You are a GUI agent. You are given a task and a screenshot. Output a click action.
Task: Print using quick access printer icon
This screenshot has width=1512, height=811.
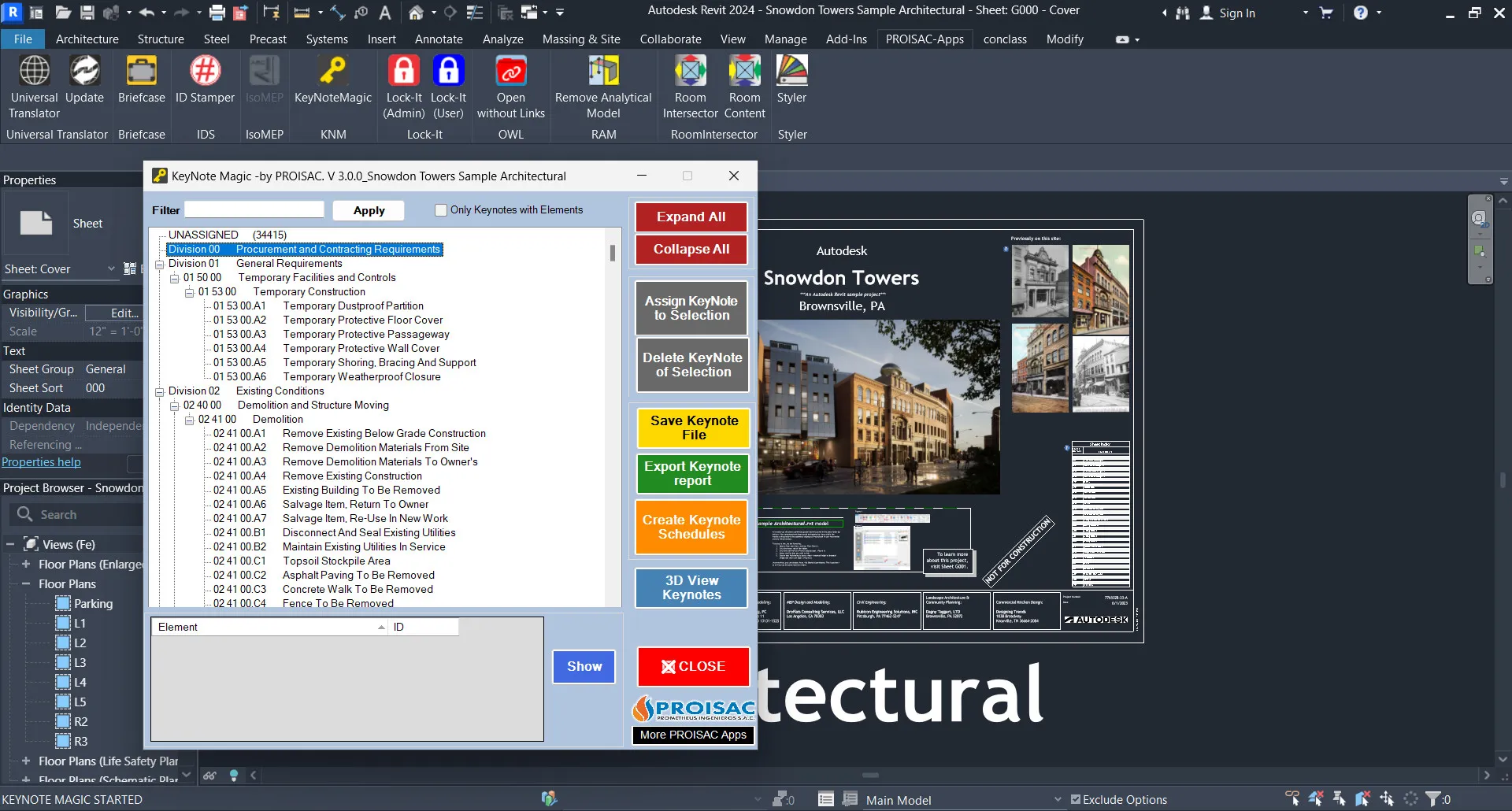[217, 13]
